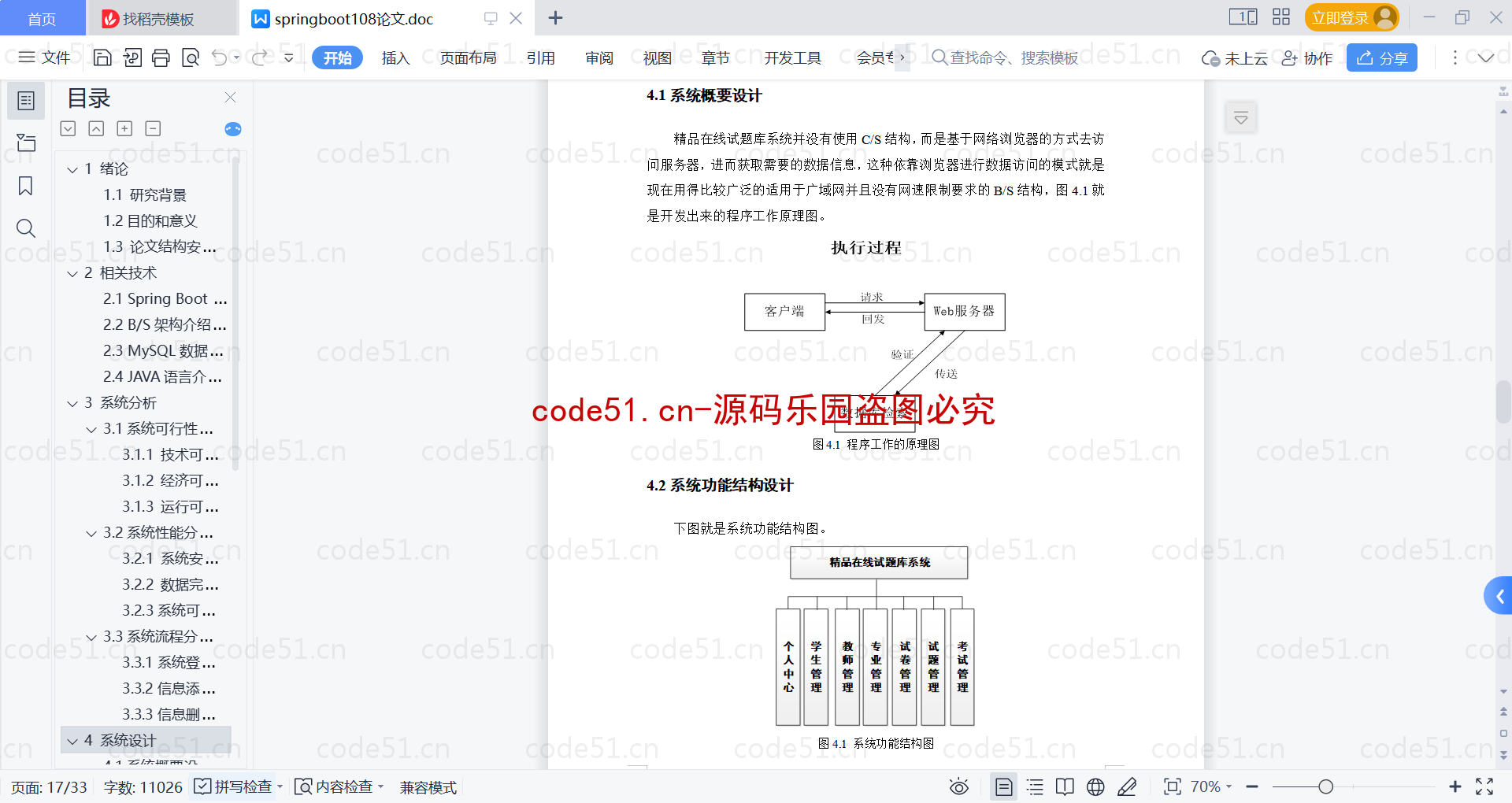Click zoom in plus button
This screenshot has width=1512, height=803.
(1455, 786)
